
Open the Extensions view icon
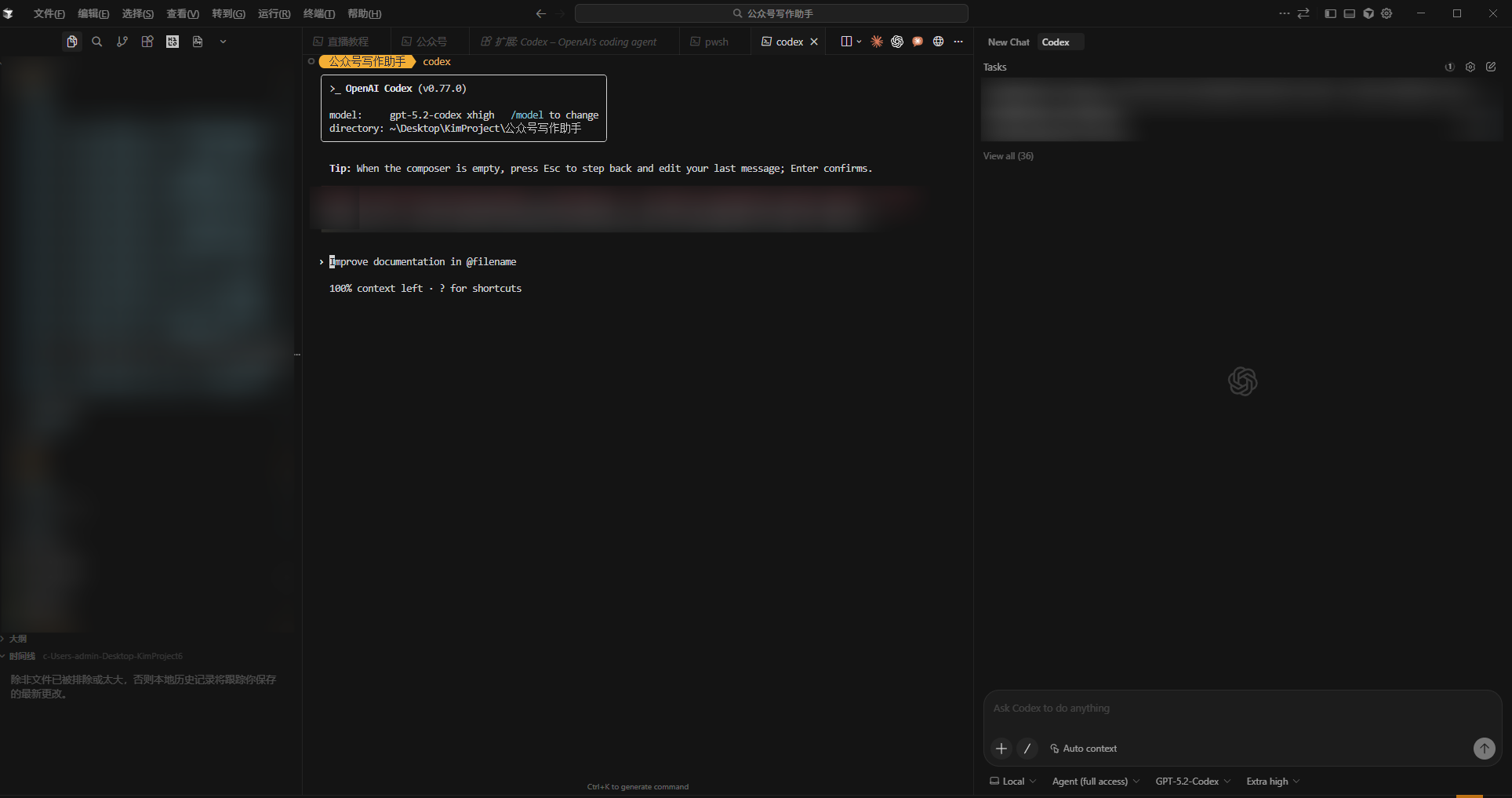(x=147, y=42)
